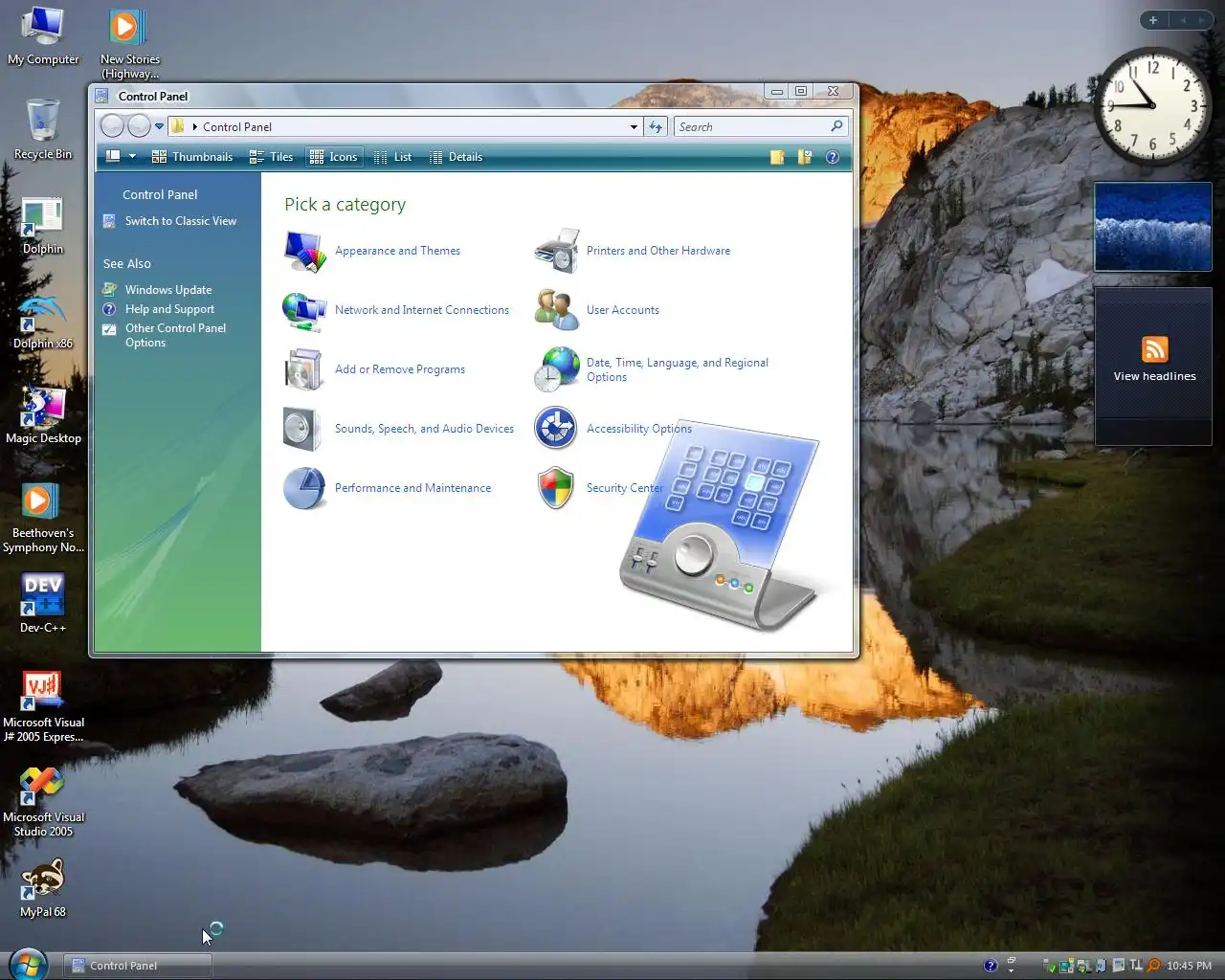This screenshot has height=980, width=1225.
Task: Switch view to List
Action: tap(392, 157)
